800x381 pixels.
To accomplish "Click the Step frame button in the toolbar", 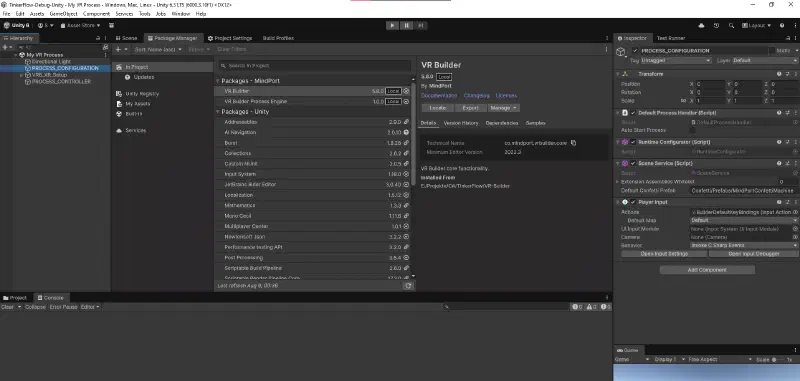I will coord(420,26).
